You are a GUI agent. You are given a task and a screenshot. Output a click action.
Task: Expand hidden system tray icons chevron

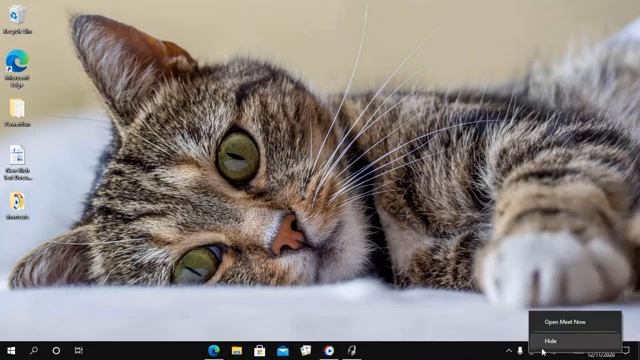point(509,351)
